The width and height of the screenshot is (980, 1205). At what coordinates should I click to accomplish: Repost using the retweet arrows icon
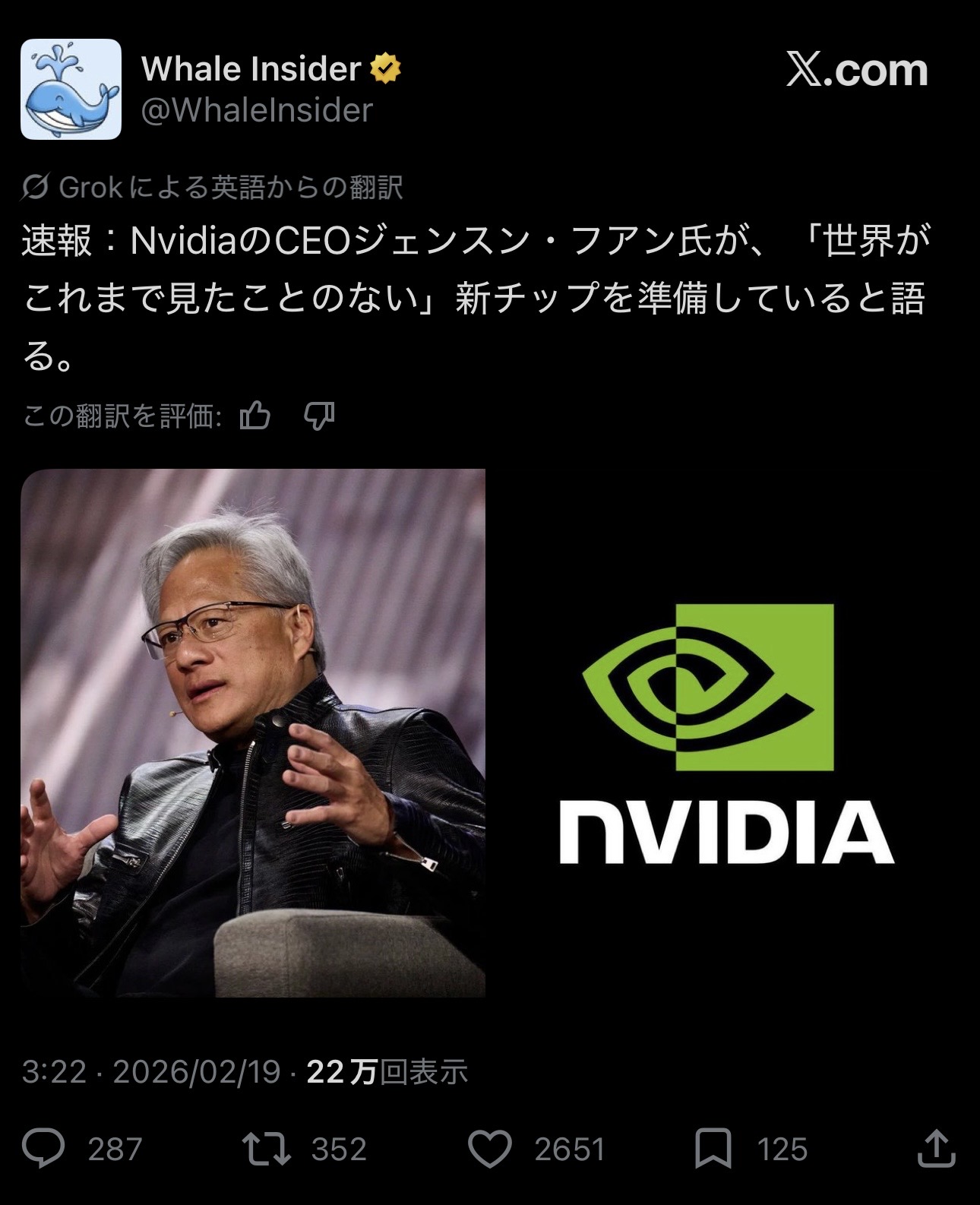pyautogui.click(x=266, y=1149)
